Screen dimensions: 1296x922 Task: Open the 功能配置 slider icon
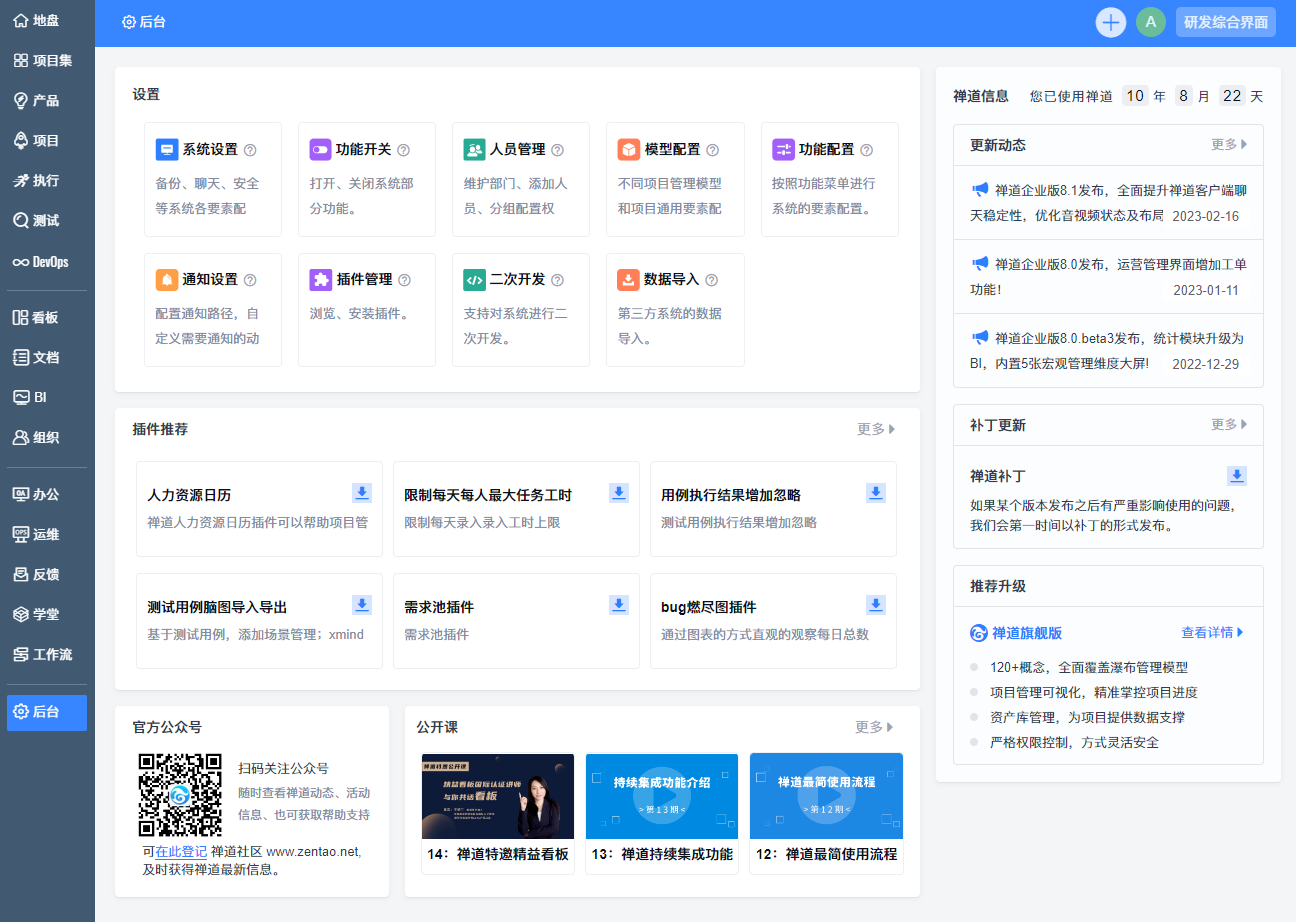[x=784, y=150]
